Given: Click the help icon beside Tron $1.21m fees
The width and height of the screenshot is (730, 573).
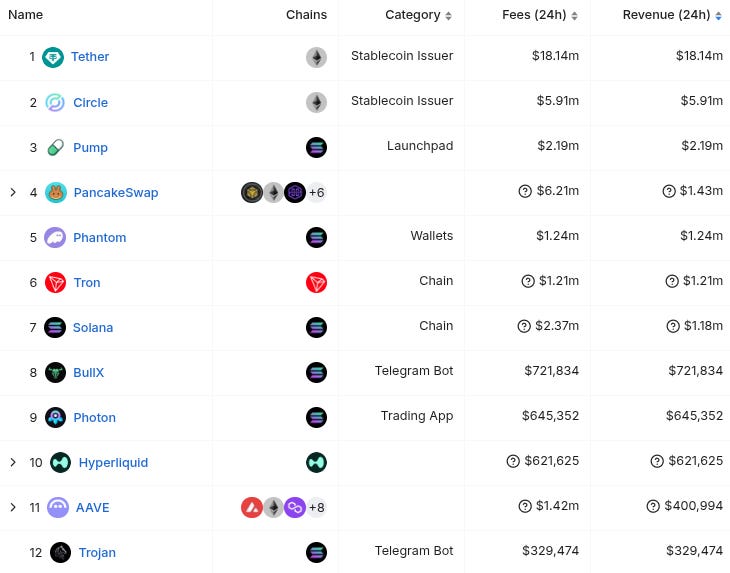Looking at the screenshot, I should point(527,281).
